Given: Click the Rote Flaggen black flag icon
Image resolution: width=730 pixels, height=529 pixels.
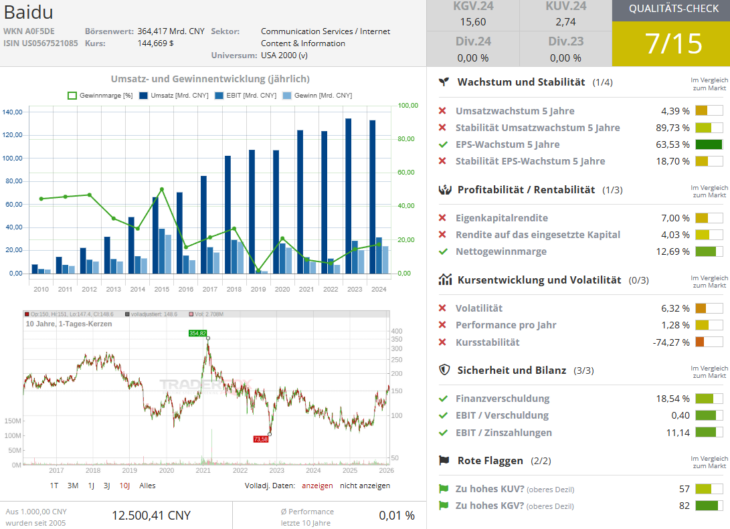Looking at the screenshot, I should click(445, 460).
